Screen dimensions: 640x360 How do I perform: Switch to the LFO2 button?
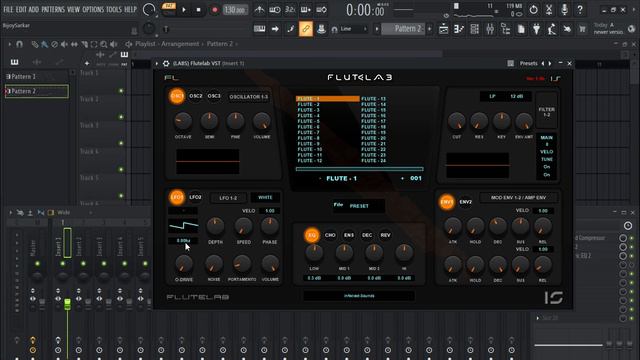(196, 197)
